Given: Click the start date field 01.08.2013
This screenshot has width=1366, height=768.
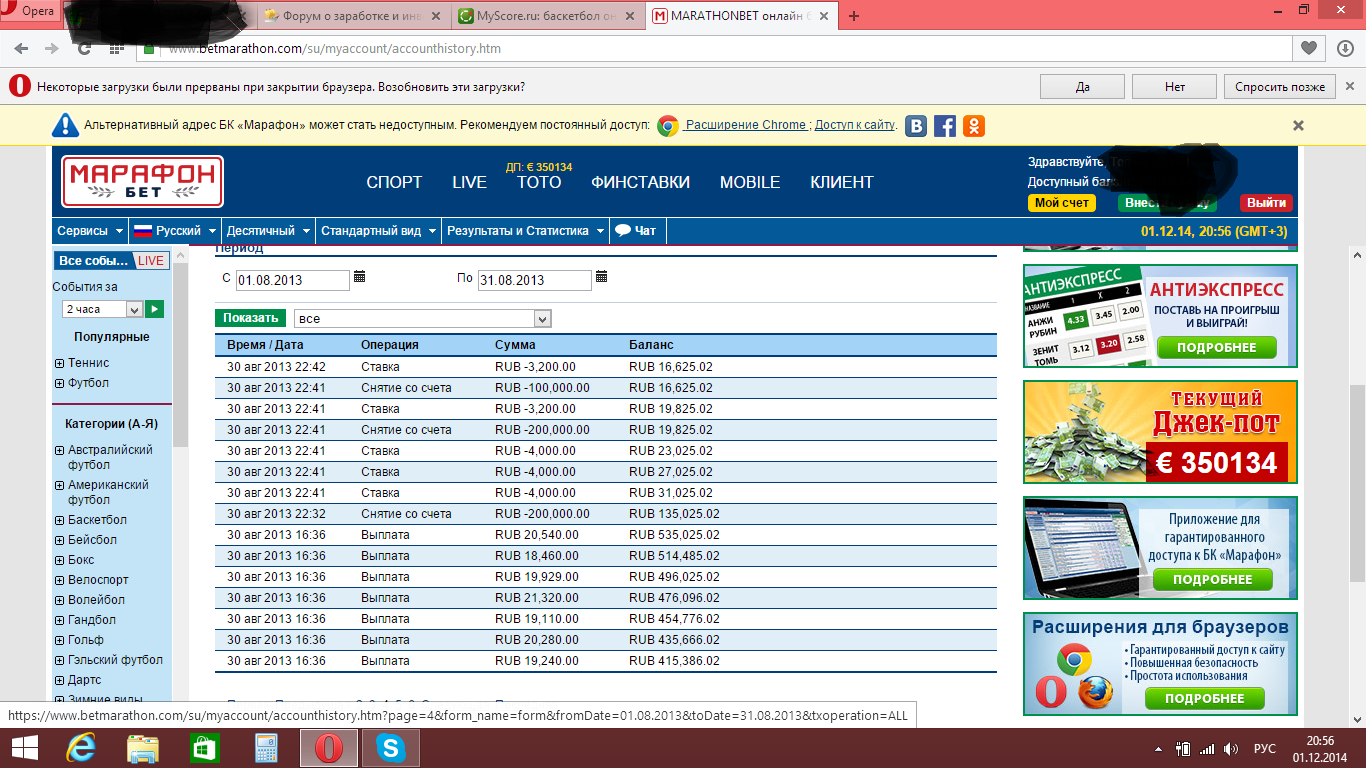Looking at the screenshot, I should tap(292, 280).
